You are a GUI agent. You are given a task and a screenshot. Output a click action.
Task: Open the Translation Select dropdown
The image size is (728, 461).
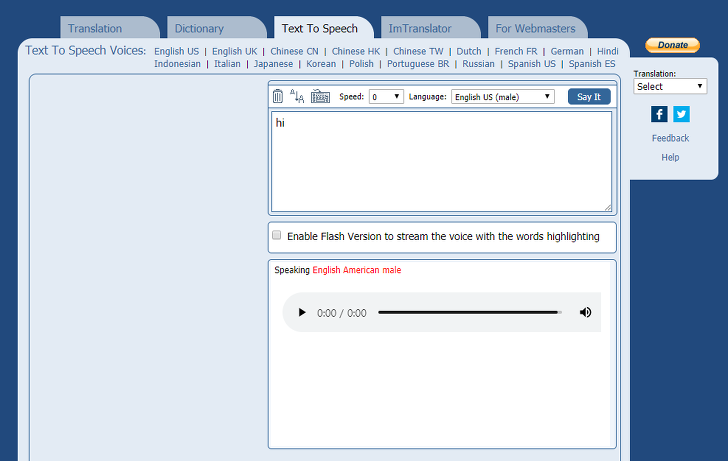[x=670, y=86]
